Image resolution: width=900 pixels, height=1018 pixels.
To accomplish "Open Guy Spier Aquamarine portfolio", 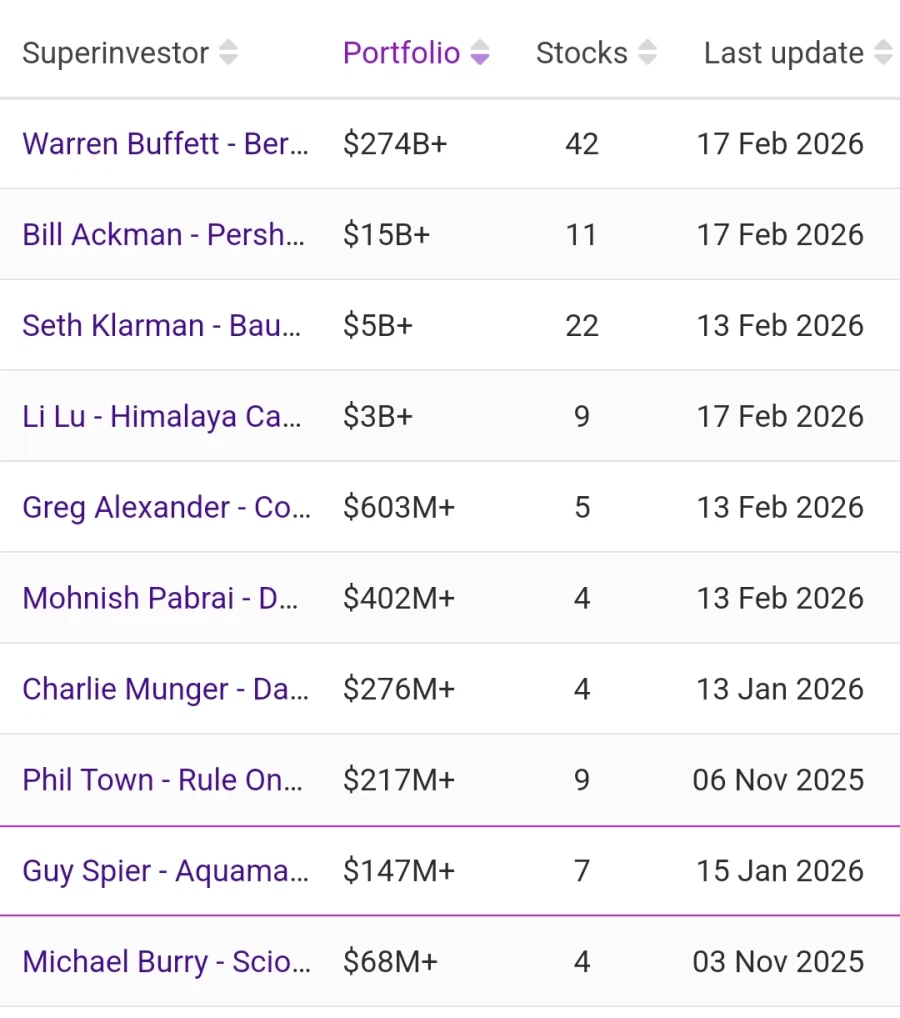I will coord(165,872).
